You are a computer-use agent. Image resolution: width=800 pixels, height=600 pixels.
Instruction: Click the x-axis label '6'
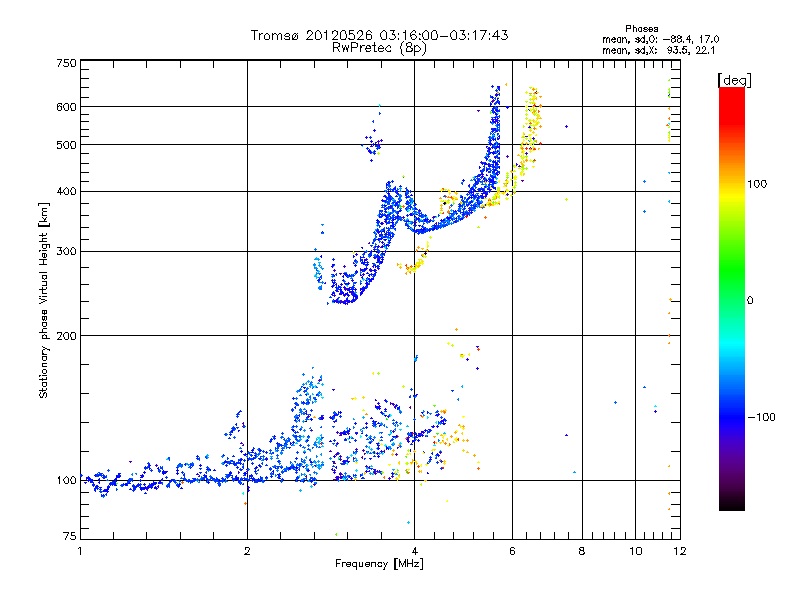[x=512, y=551]
